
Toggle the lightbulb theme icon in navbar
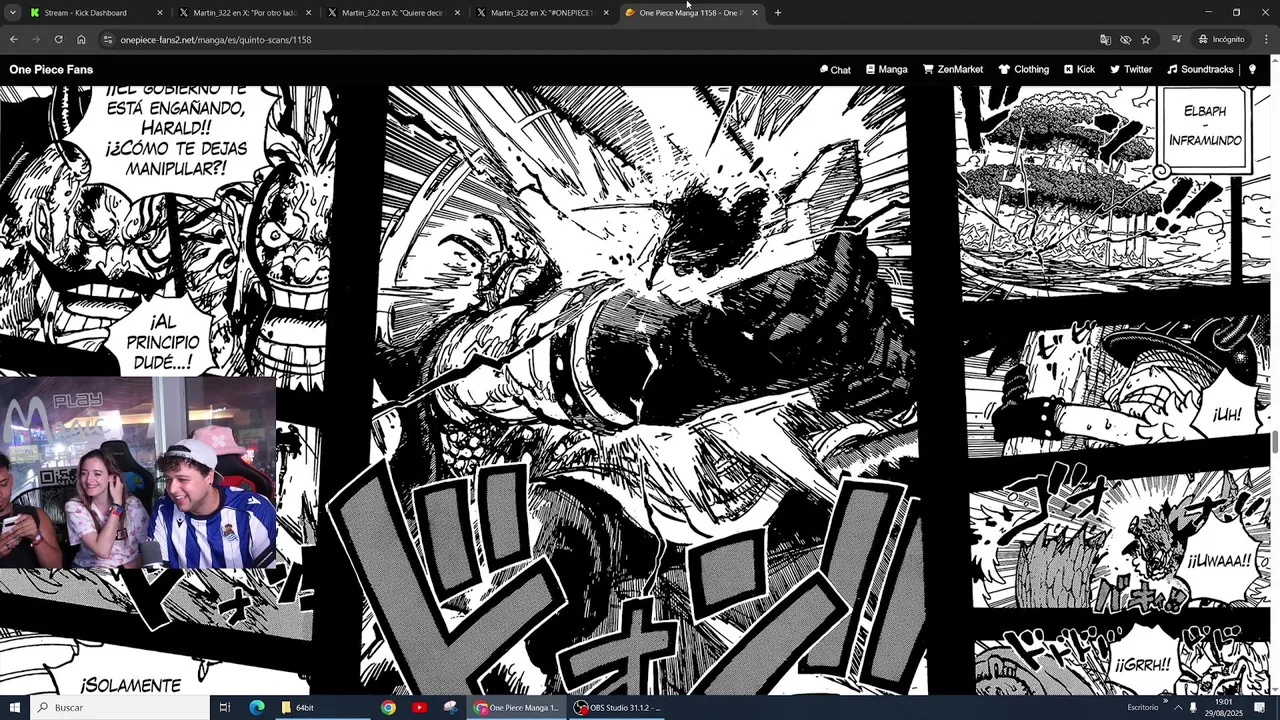coord(1252,70)
